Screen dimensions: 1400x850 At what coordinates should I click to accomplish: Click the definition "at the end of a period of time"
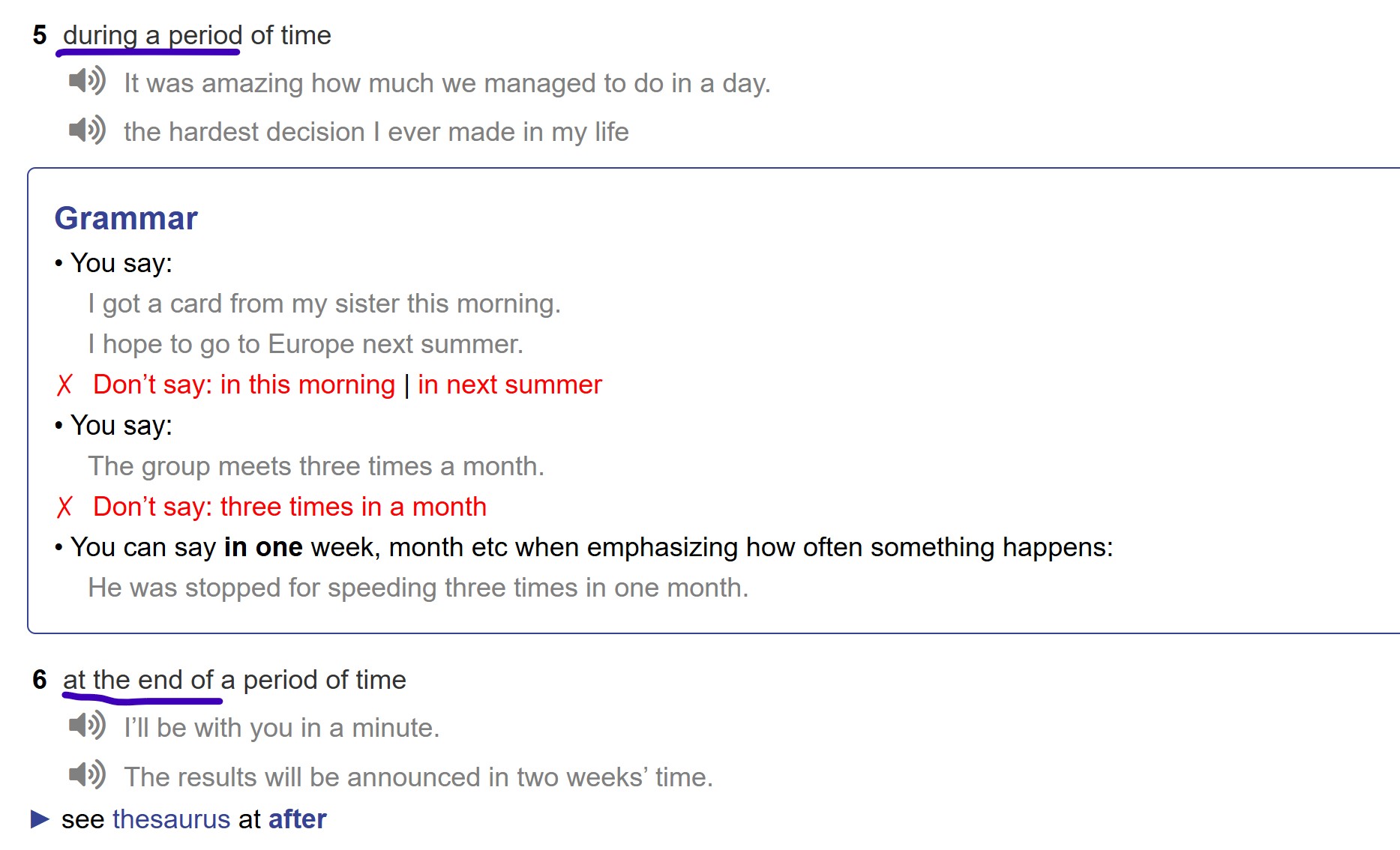235,680
